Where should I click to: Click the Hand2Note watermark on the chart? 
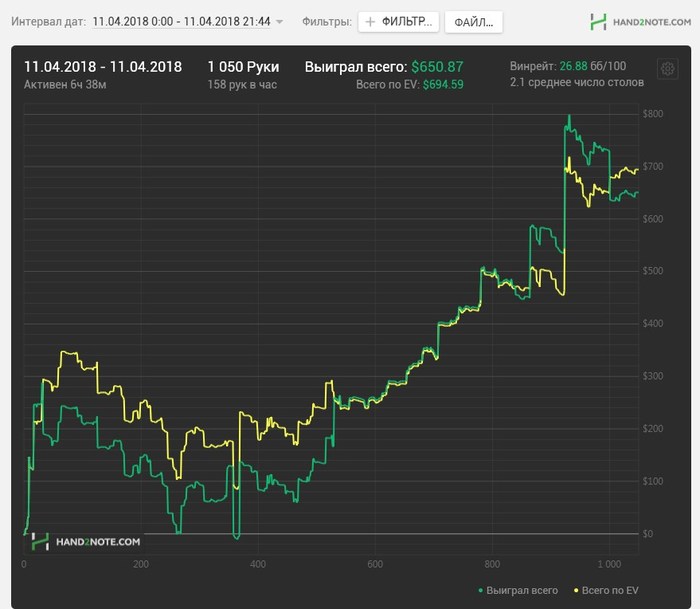click(86, 541)
